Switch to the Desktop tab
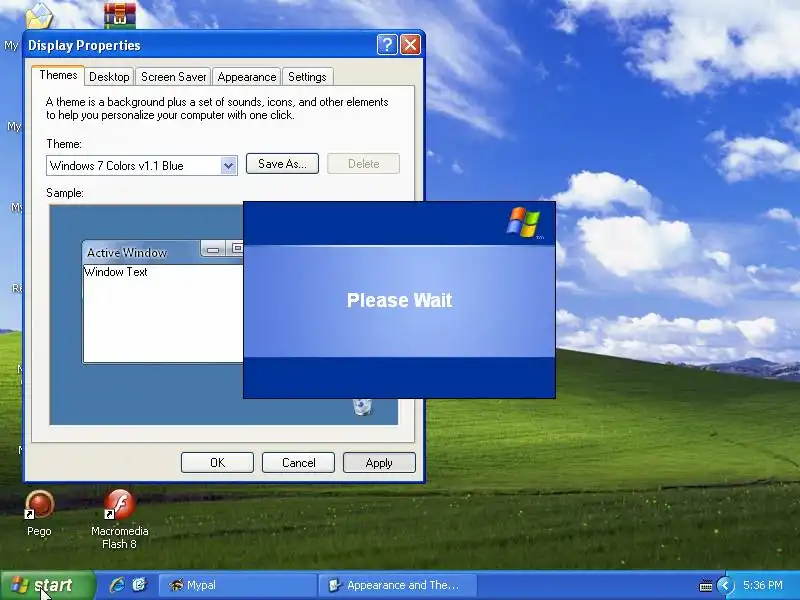Viewport: 800px width, 600px height. (x=109, y=77)
